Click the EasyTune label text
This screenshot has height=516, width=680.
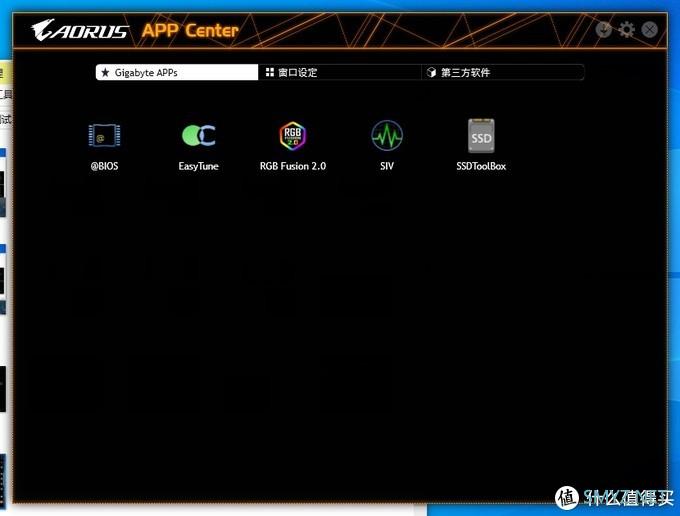pos(199,166)
